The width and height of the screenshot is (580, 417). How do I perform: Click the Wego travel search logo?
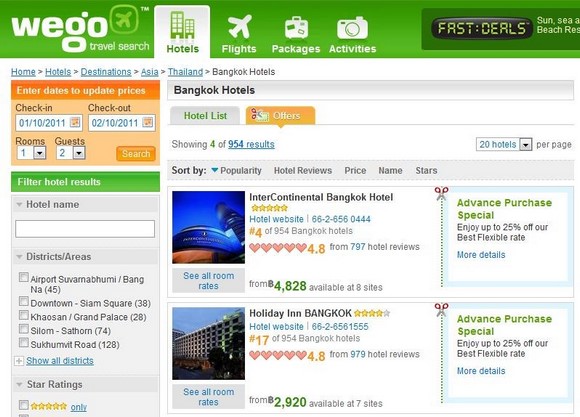(x=80, y=29)
